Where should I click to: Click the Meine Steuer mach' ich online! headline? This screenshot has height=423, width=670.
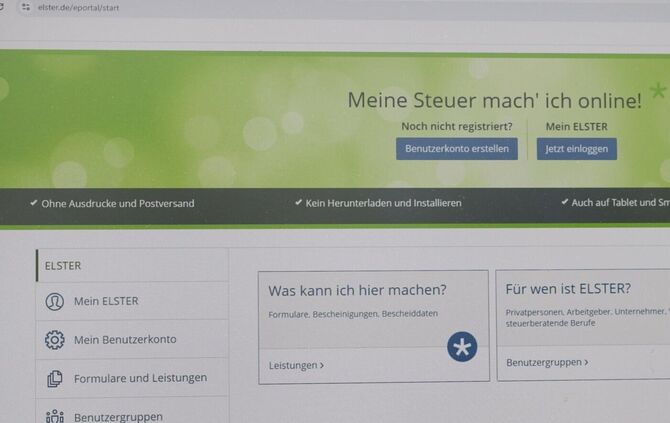coord(494,101)
